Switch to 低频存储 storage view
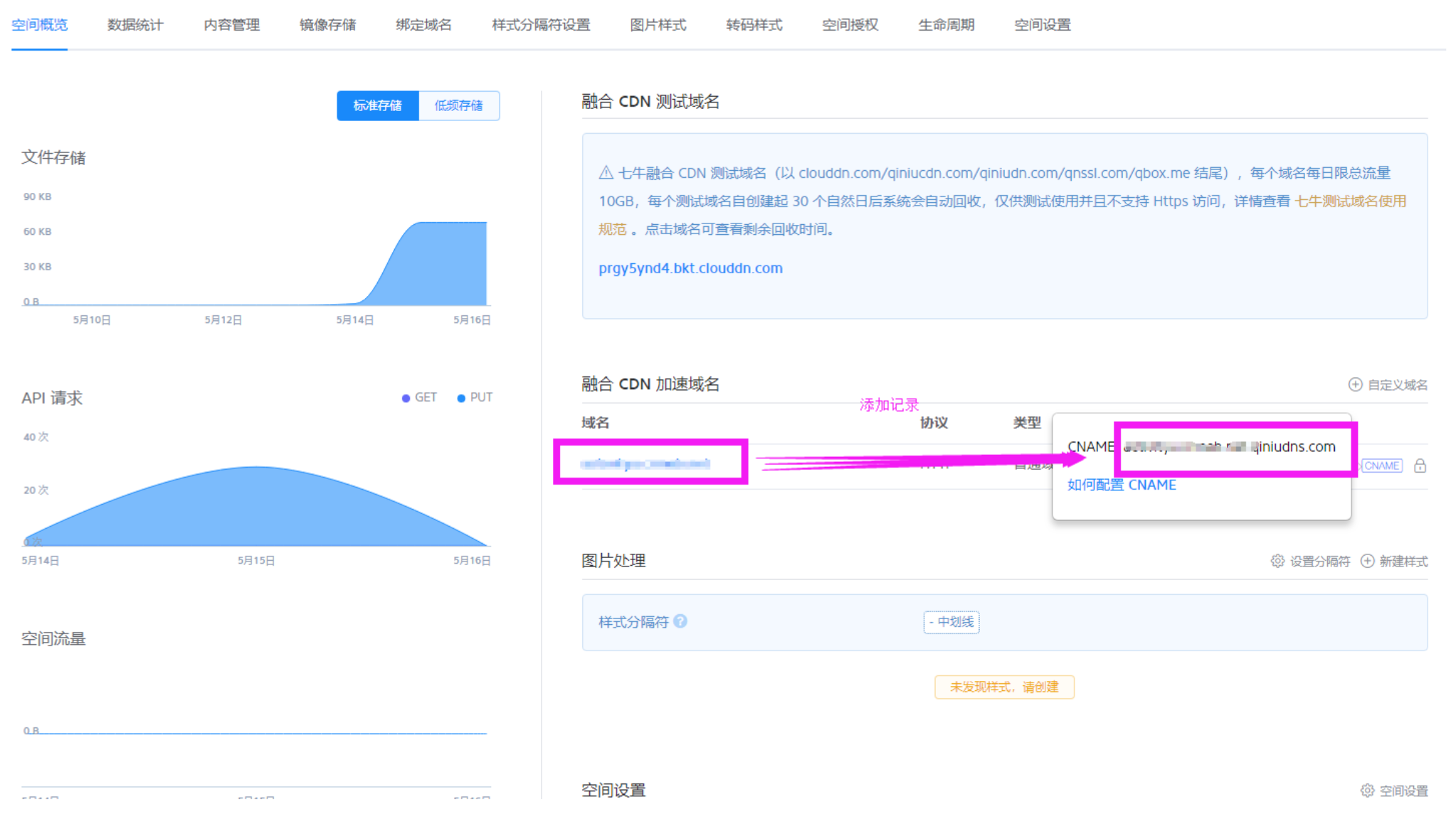This screenshot has width=1456, height=817. 459,105
